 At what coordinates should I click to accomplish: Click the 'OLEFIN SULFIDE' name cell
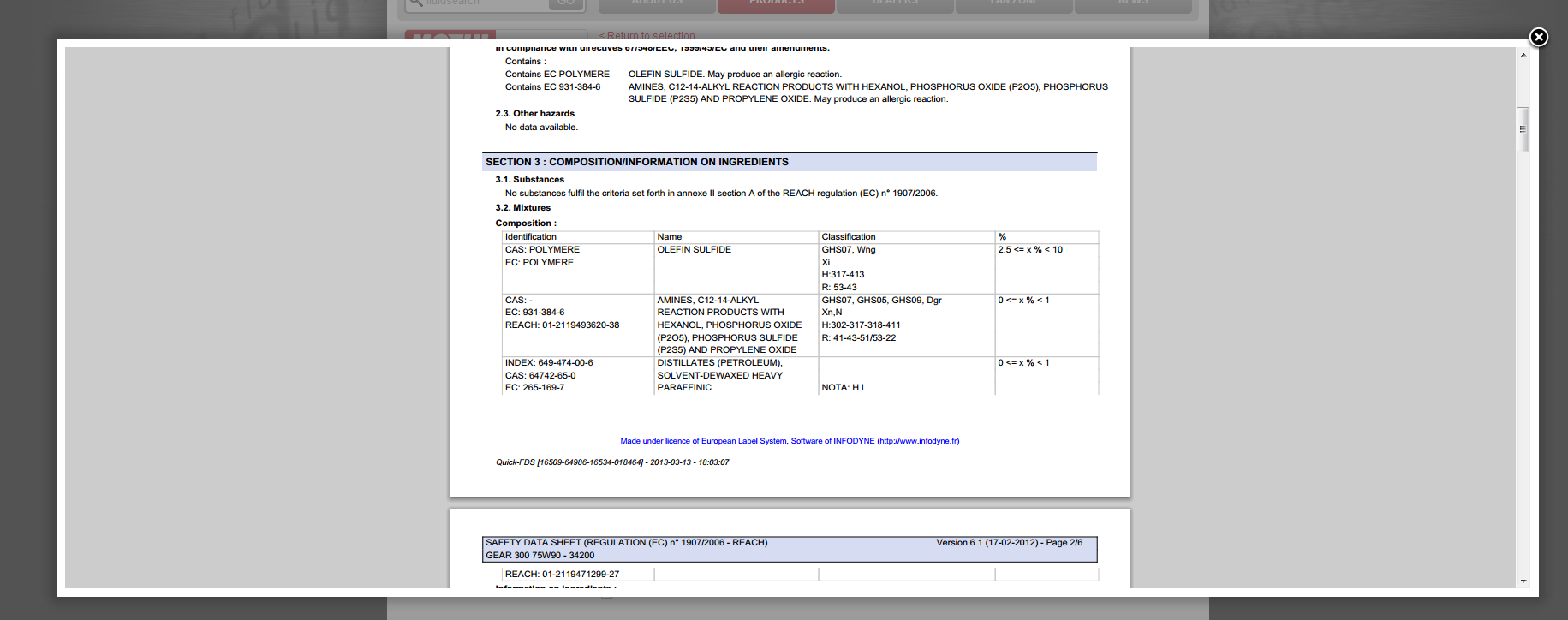(x=694, y=250)
